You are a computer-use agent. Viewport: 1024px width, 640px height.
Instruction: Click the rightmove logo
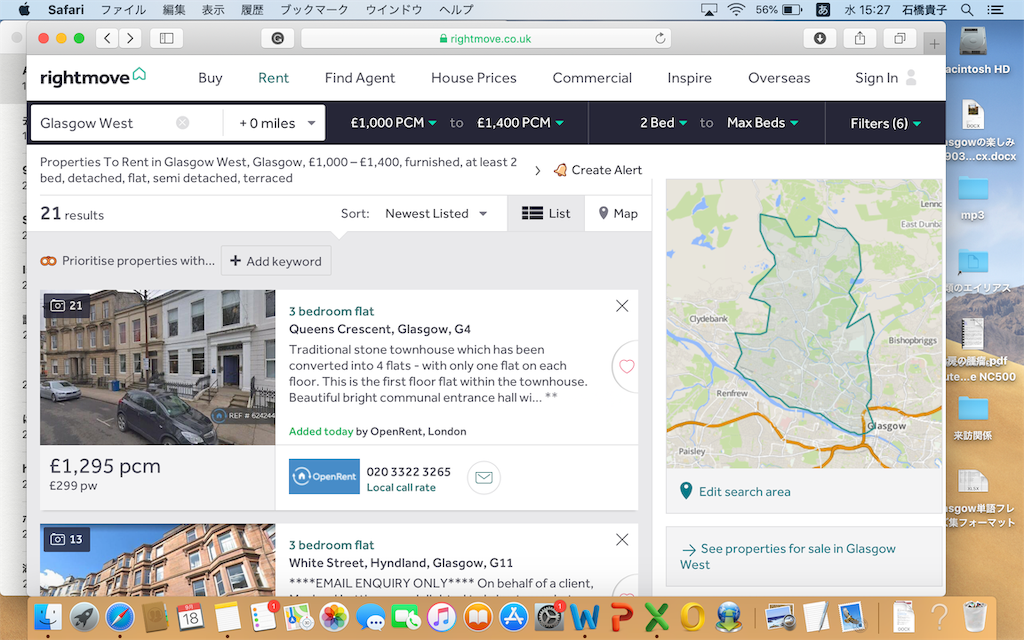tap(93, 77)
